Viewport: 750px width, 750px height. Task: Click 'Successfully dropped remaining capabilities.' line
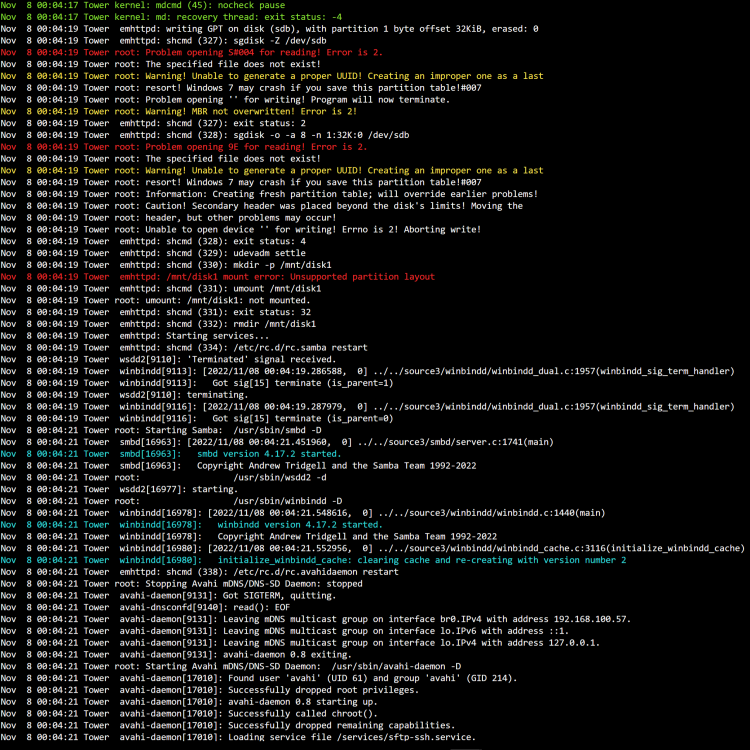228,726
